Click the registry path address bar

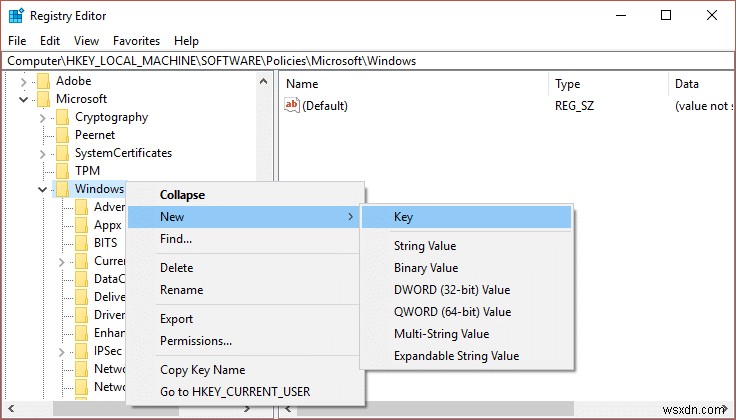coord(368,61)
